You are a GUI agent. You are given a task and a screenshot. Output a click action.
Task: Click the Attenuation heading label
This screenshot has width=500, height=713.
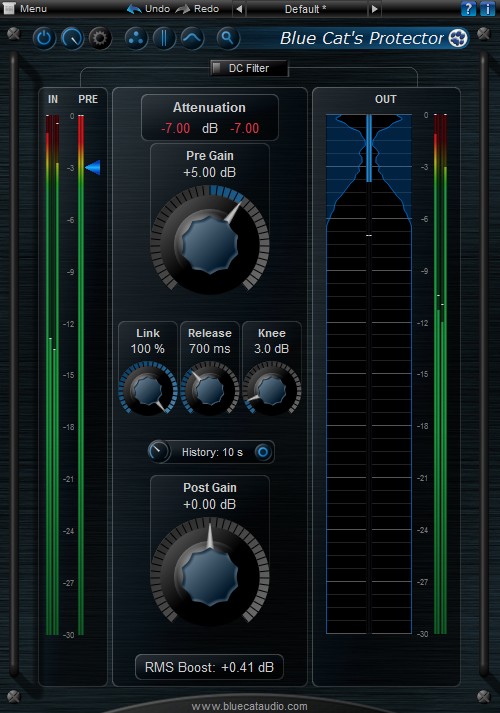pyautogui.click(x=210, y=107)
